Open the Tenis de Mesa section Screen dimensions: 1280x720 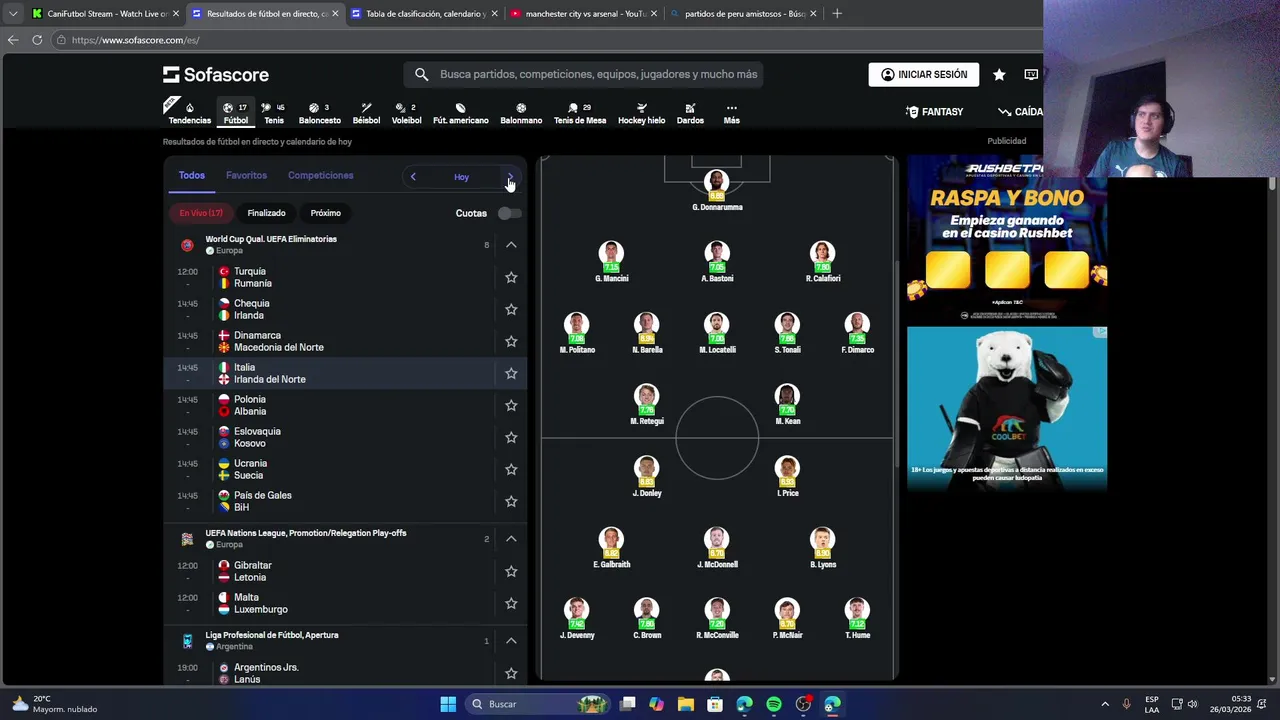580,113
